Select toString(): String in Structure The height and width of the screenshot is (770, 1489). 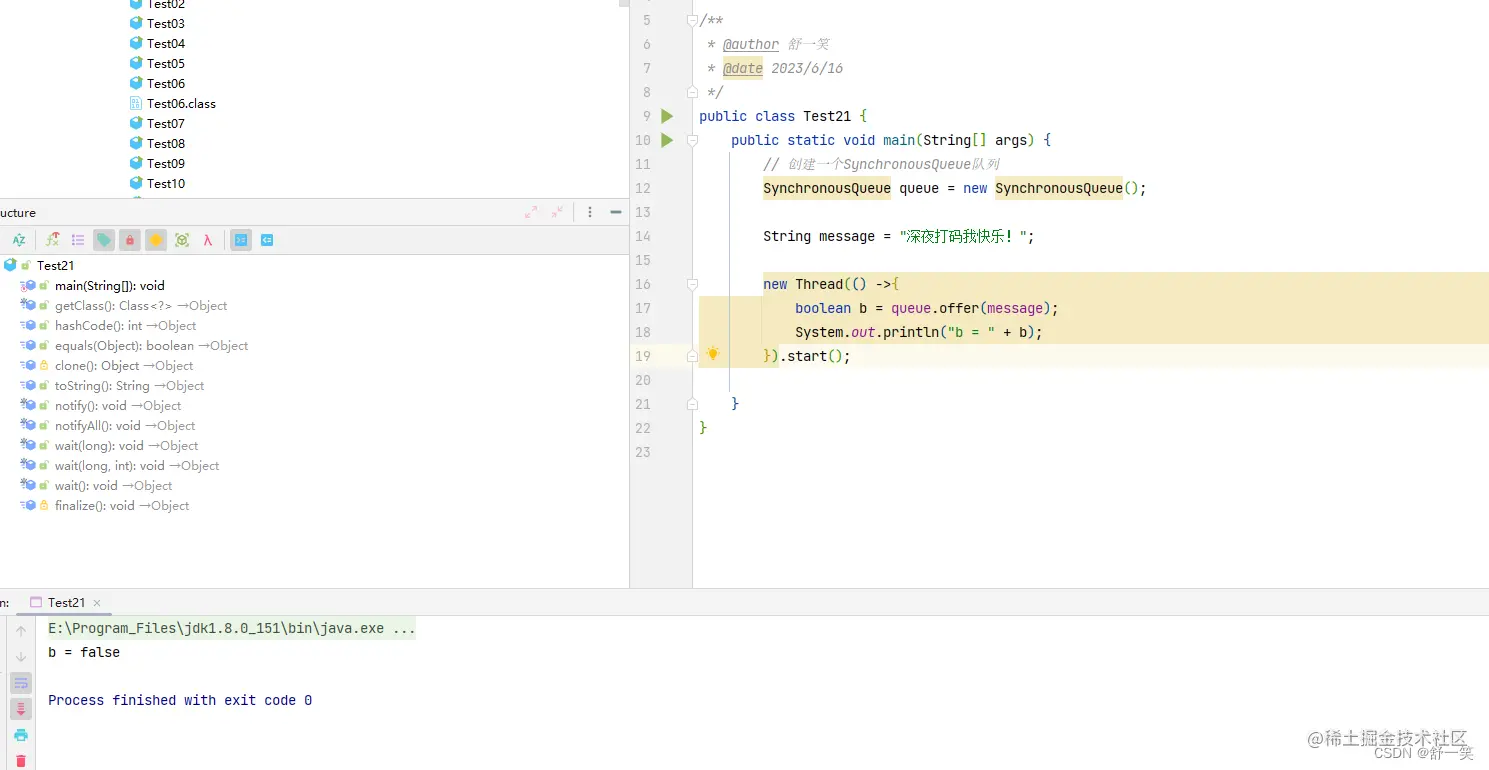(x=129, y=385)
